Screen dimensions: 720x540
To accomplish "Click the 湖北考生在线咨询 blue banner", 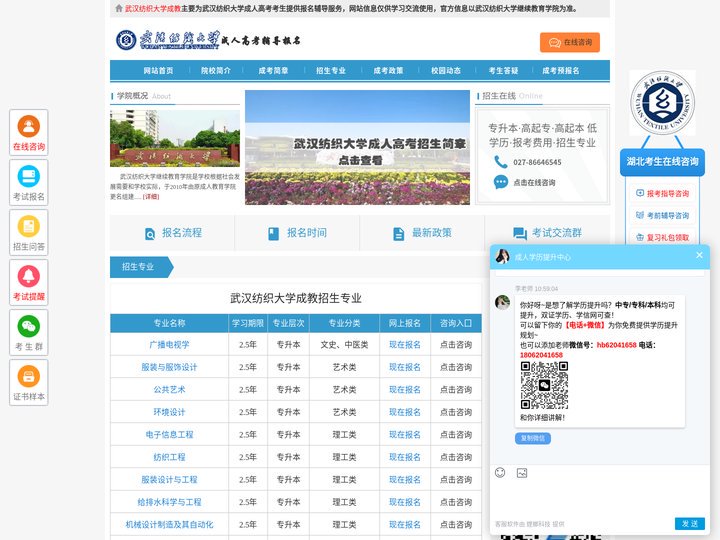I will coord(662,162).
